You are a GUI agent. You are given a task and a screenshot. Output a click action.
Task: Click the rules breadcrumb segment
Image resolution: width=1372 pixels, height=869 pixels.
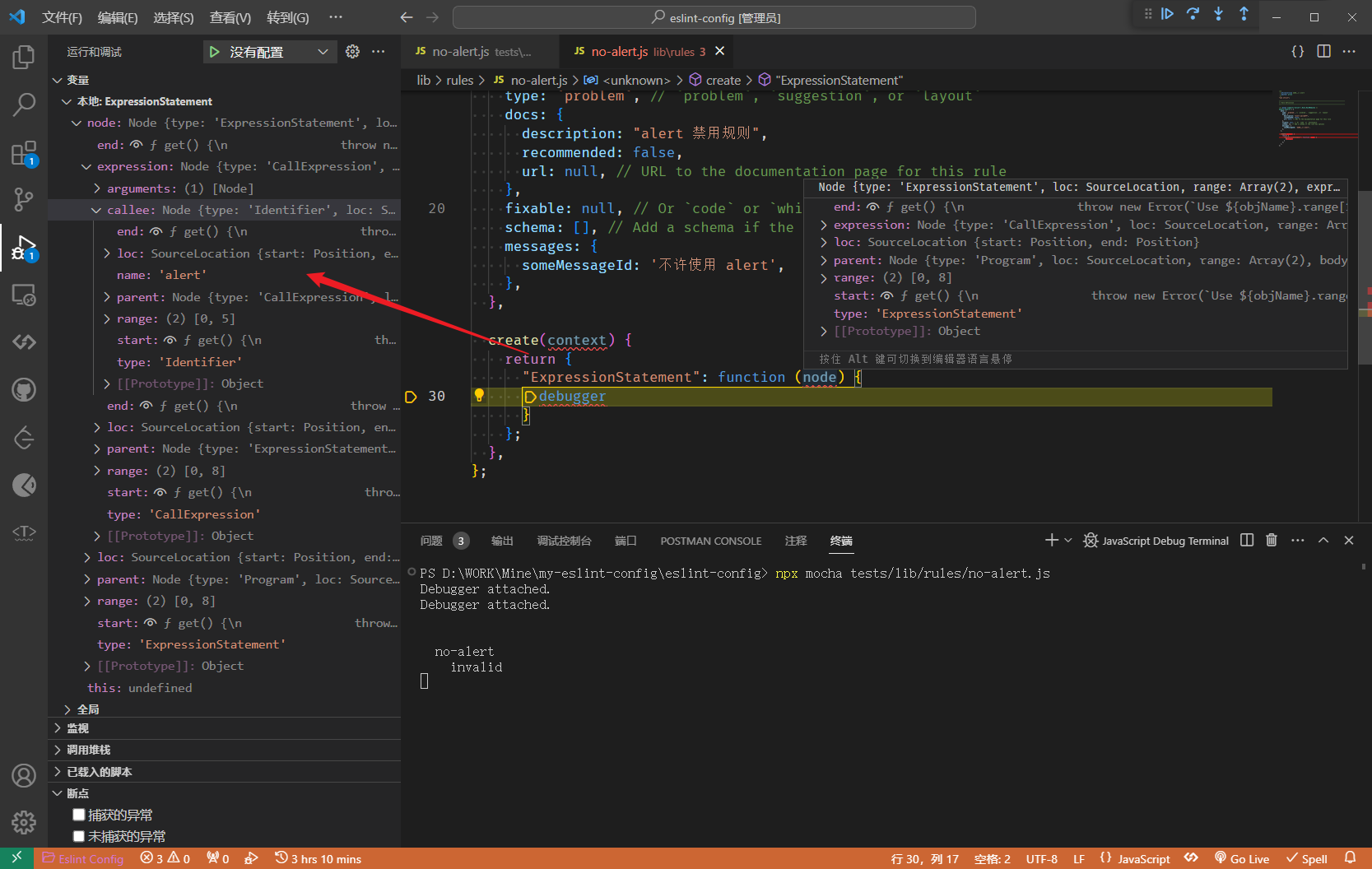[460, 80]
